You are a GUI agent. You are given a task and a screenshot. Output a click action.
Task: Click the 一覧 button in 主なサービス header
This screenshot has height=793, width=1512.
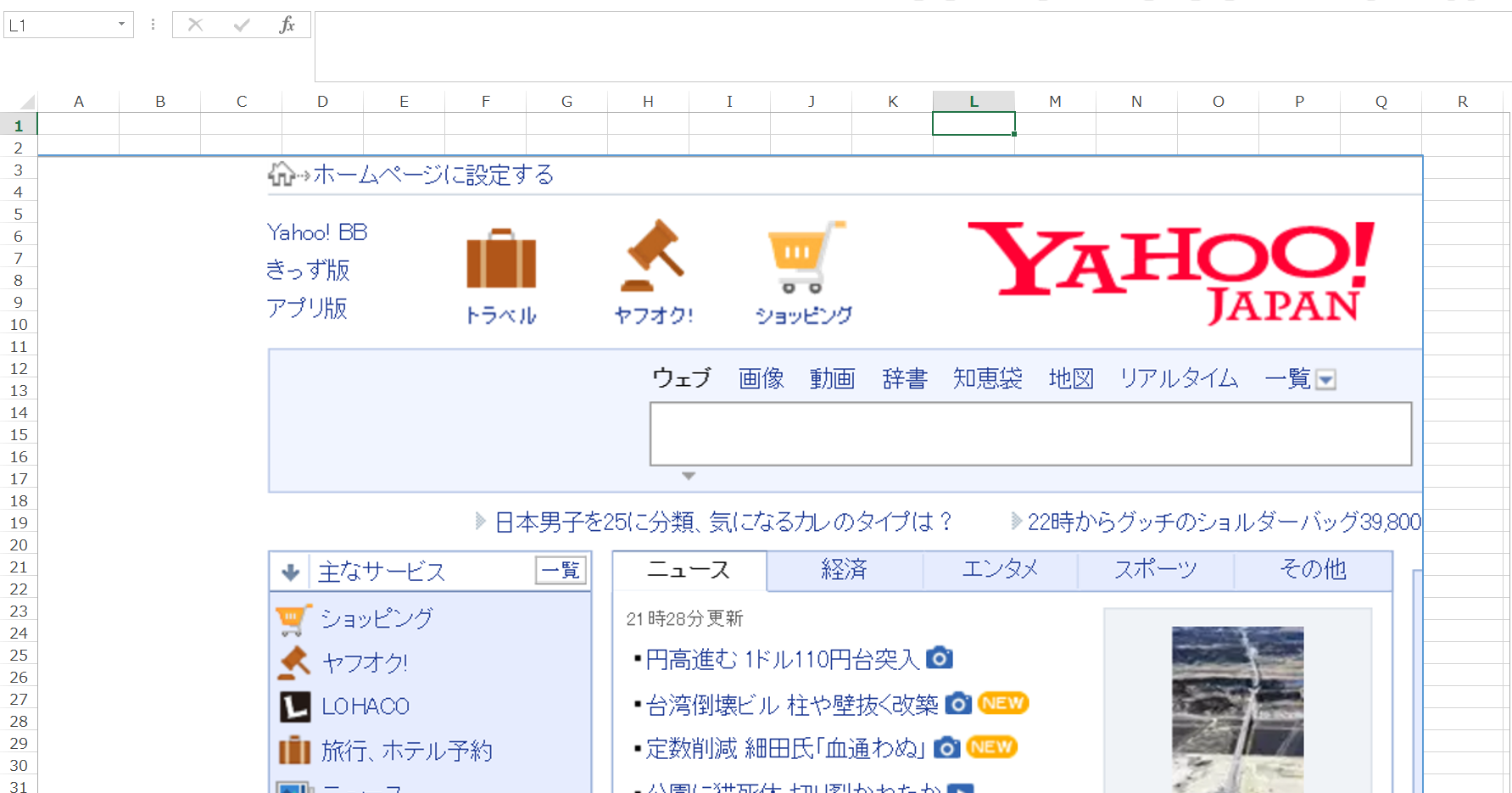561,571
